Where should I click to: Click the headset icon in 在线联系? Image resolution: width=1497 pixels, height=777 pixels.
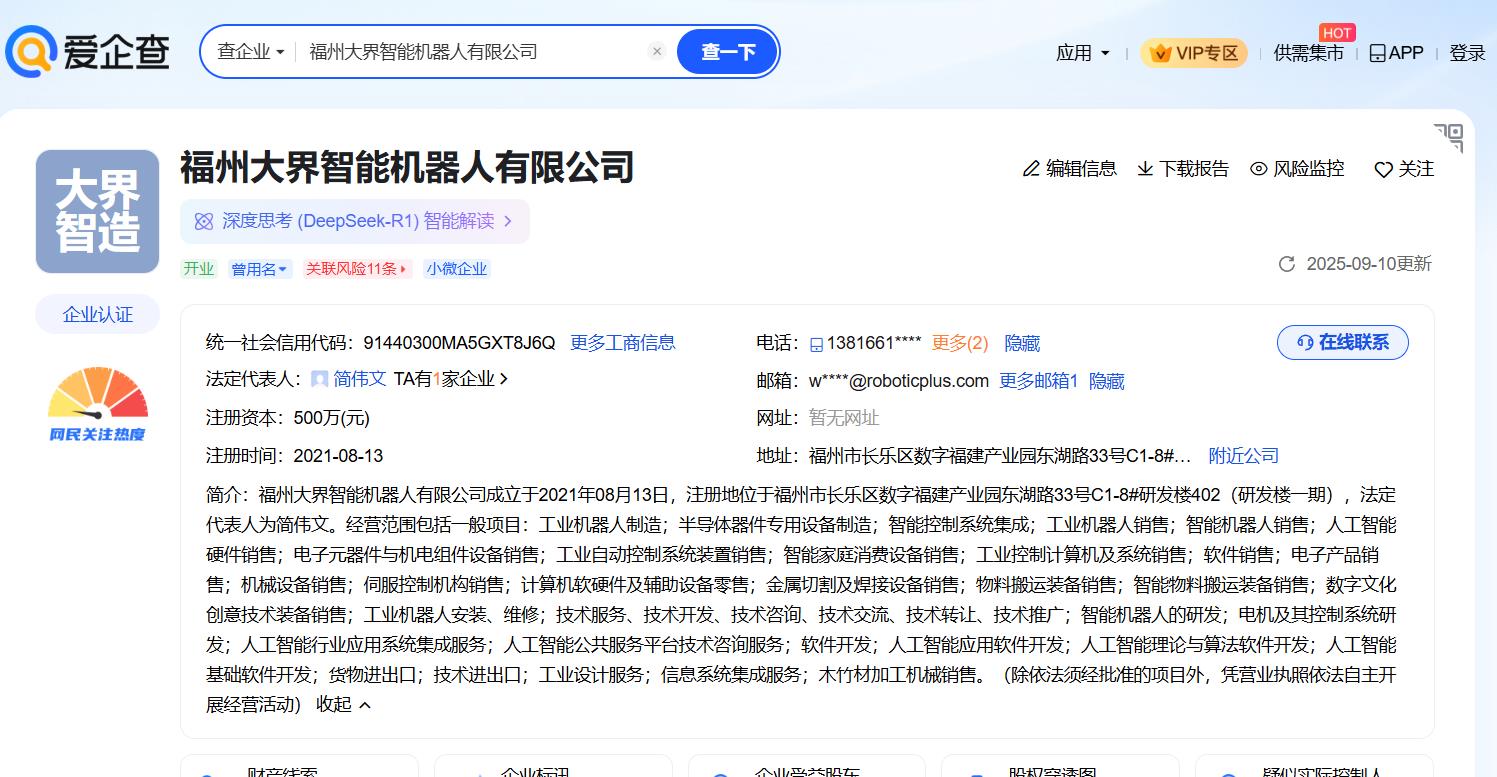[x=1304, y=343]
